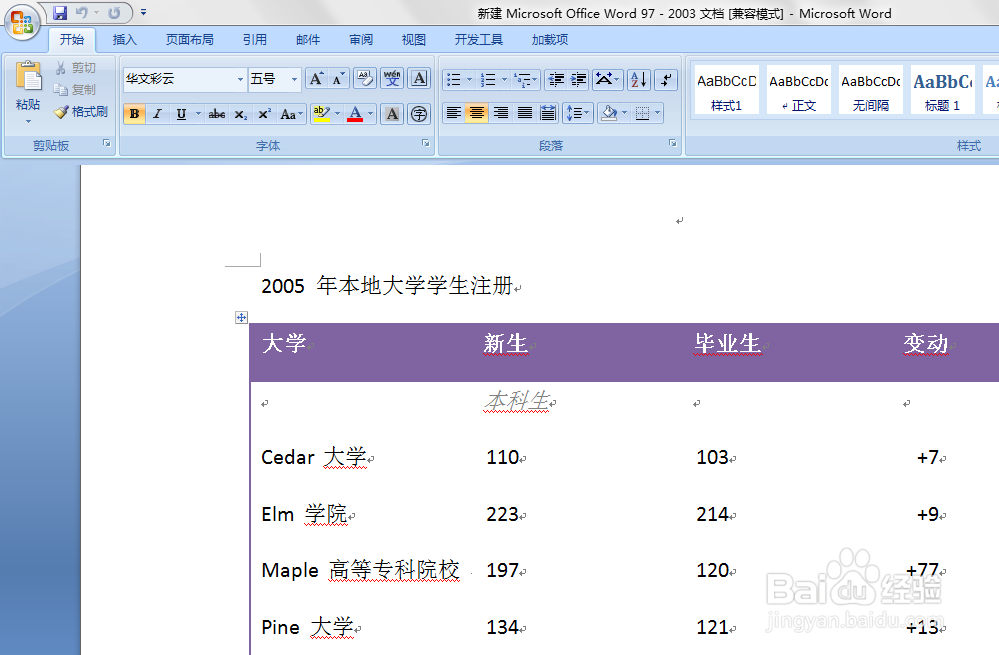Viewport: 999px width, 655px height.
Task: Enable center text alignment
Action: click(x=477, y=113)
